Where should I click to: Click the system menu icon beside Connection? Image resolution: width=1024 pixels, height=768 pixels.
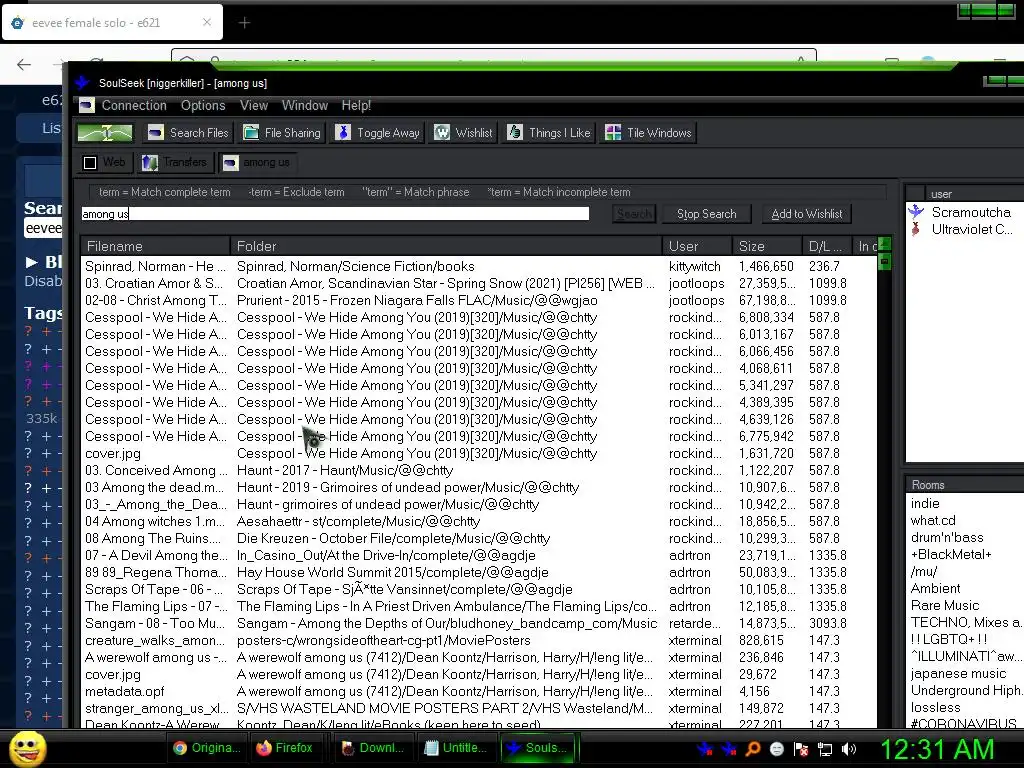[x=87, y=105]
